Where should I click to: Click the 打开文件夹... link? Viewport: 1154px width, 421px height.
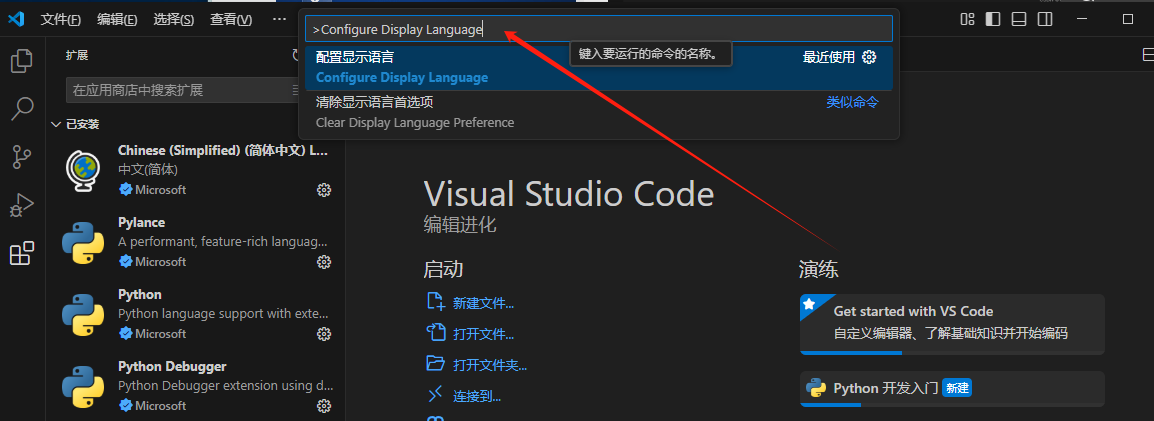coord(490,365)
